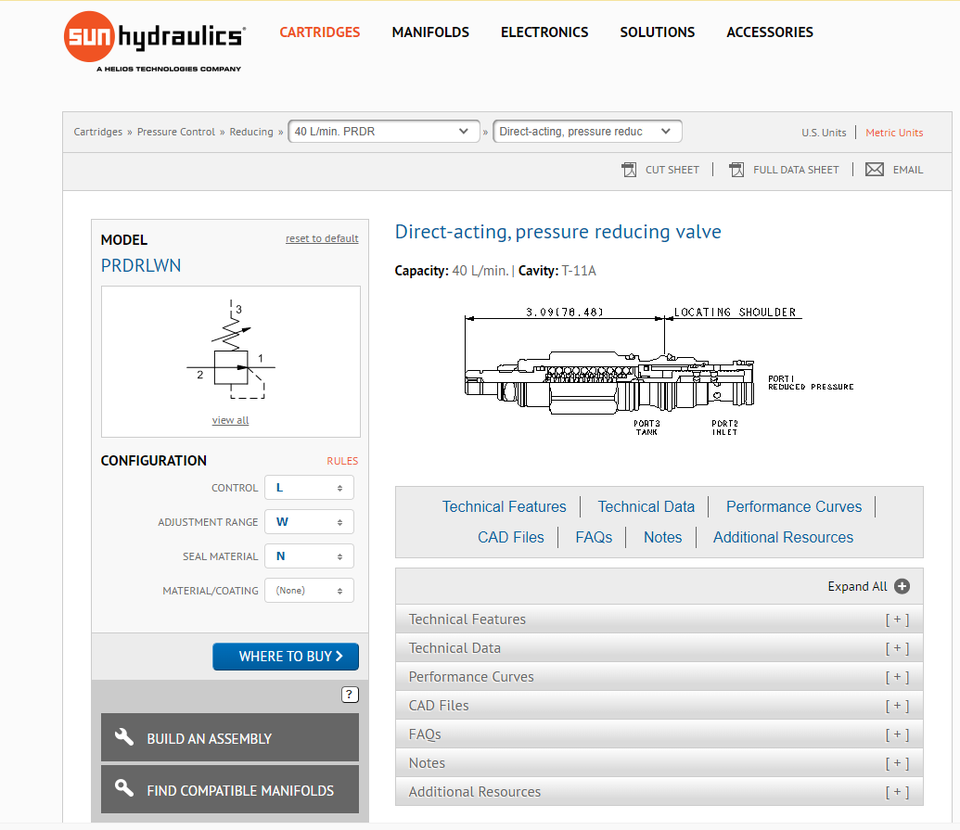
Task: Click the CUT SHEET link text
Action: coord(672,170)
